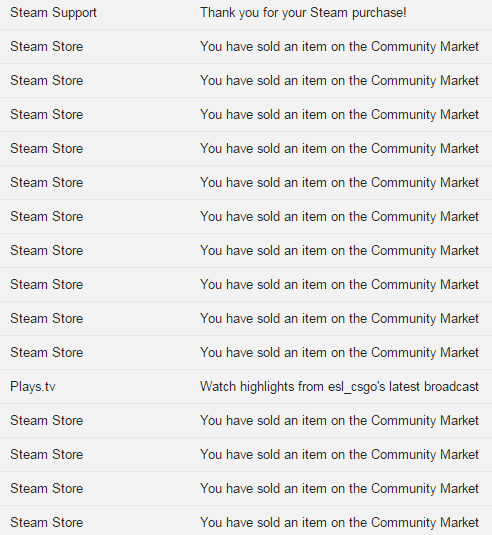The width and height of the screenshot is (492, 535).
Task: Select second Steam Store email below Steam Support
Action: click(x=246, y=81)
